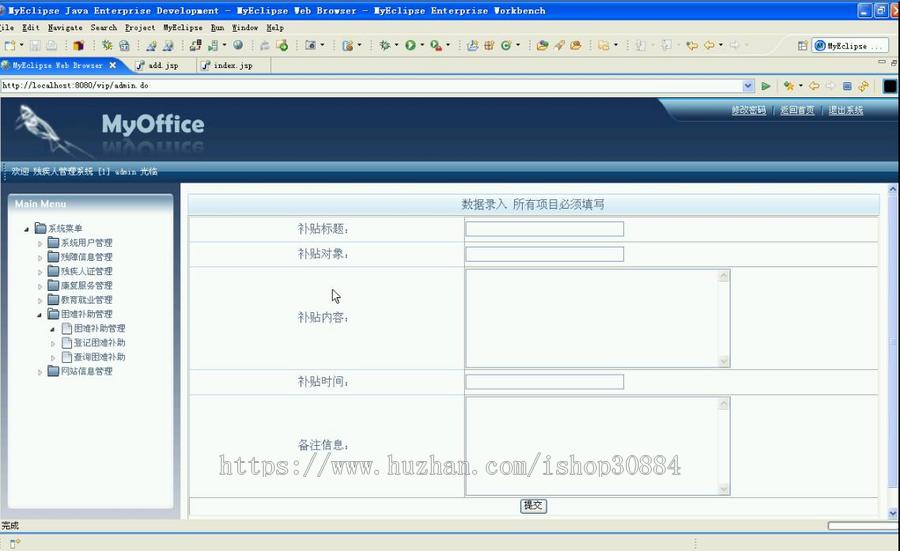Click the New file toolbar icon
900x551 pixels.
pos(10,45)
